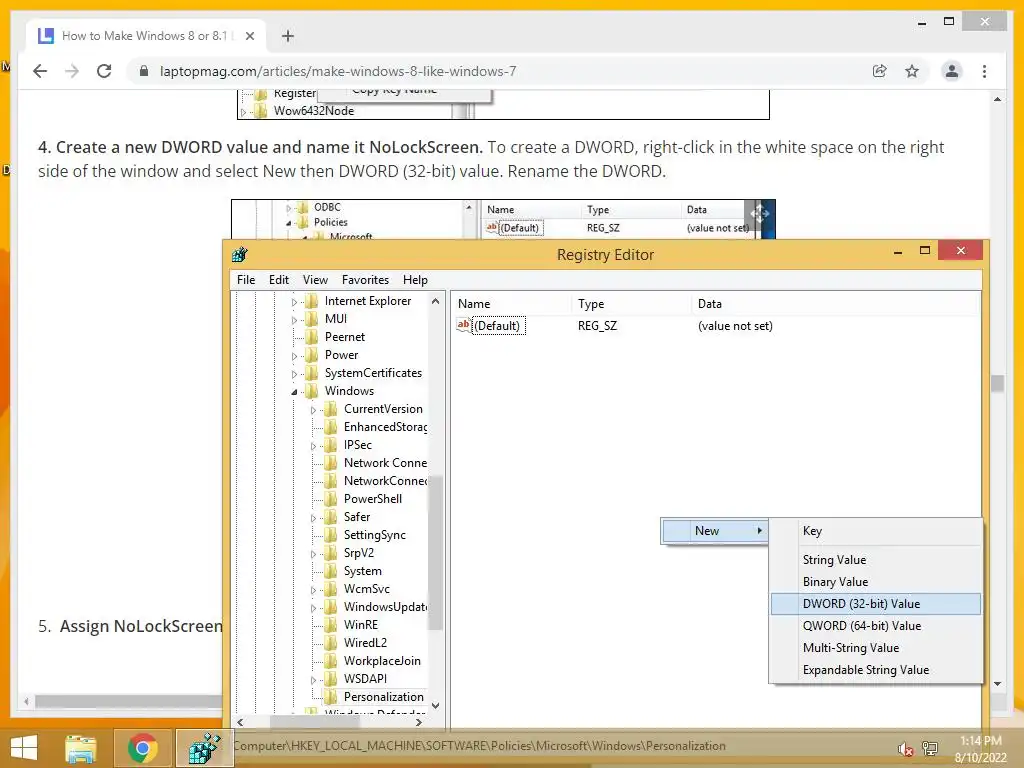Select the WinRE key

(360, 625)
